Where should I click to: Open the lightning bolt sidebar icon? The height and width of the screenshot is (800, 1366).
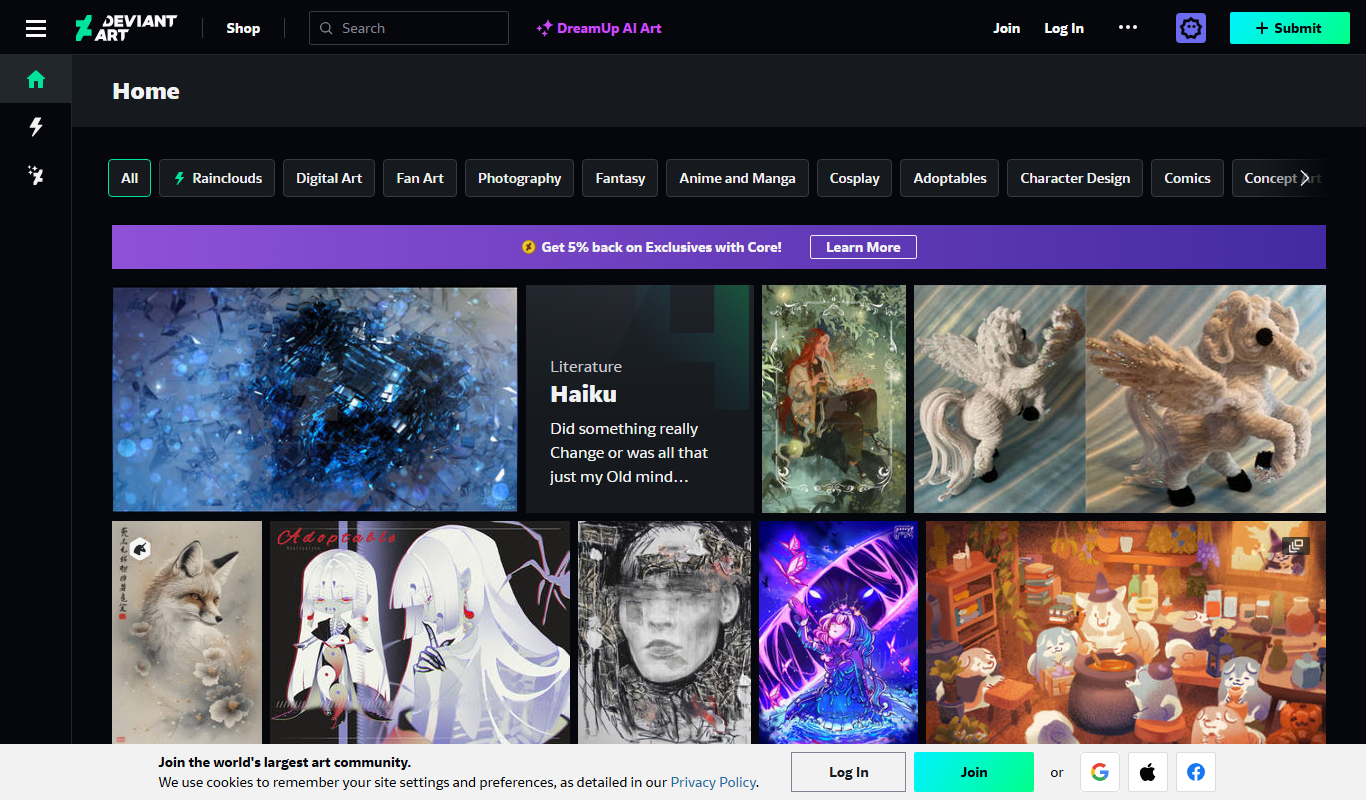[x=36, y=127]
